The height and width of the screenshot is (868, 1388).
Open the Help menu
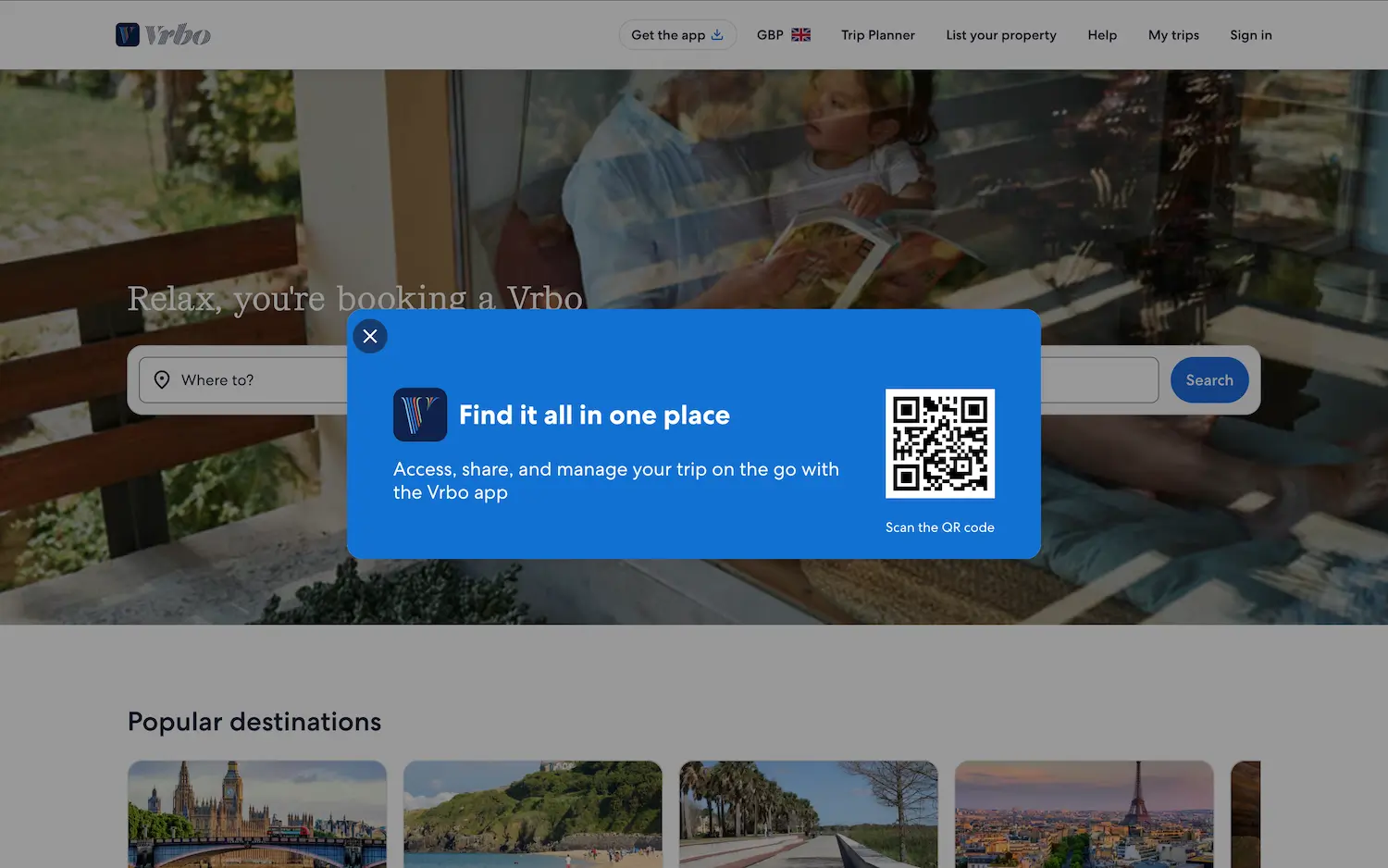(x=1102, y=35)
